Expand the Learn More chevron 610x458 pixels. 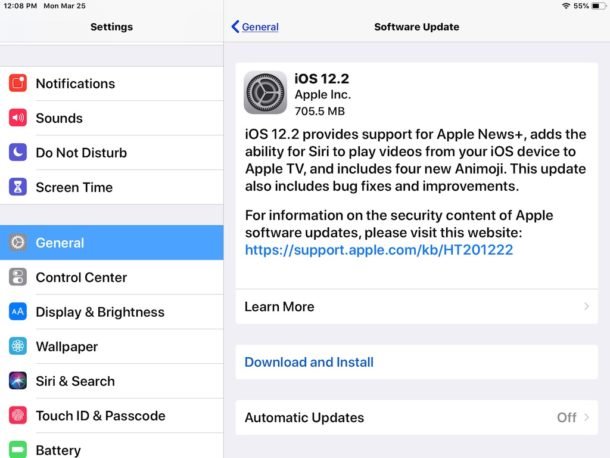coord(586,307)
